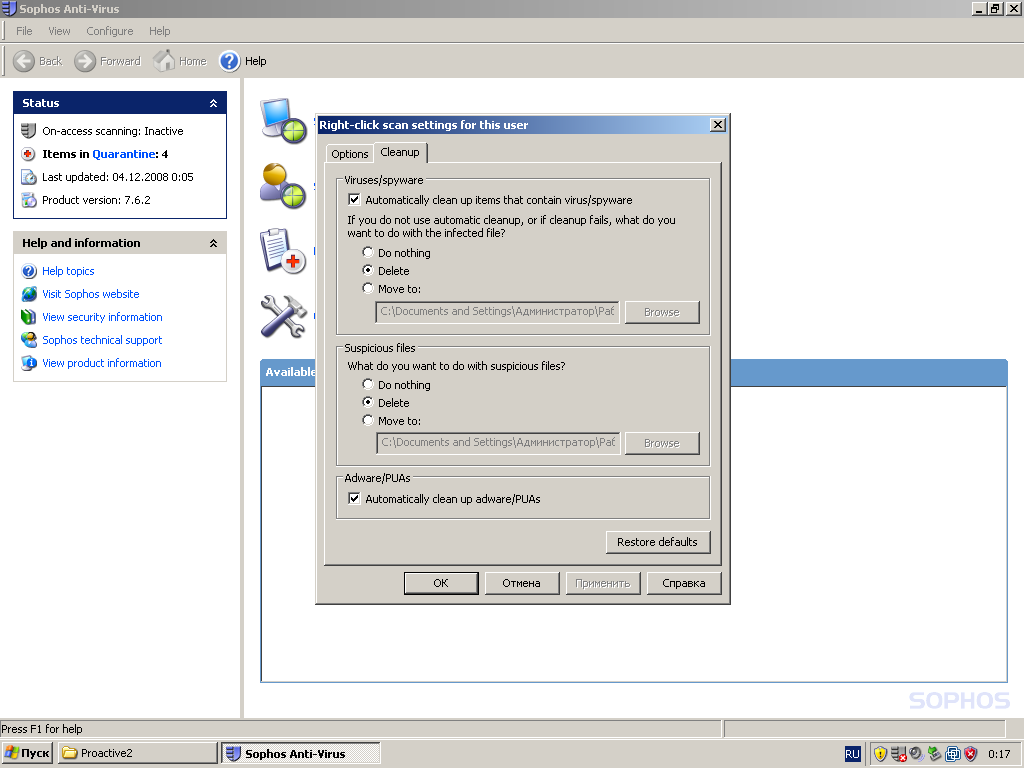This screenshot has width=1024, height=768.
Task: Select Do nothing for suspicious files
Action: pyautogui.click(x=368, y=384)
